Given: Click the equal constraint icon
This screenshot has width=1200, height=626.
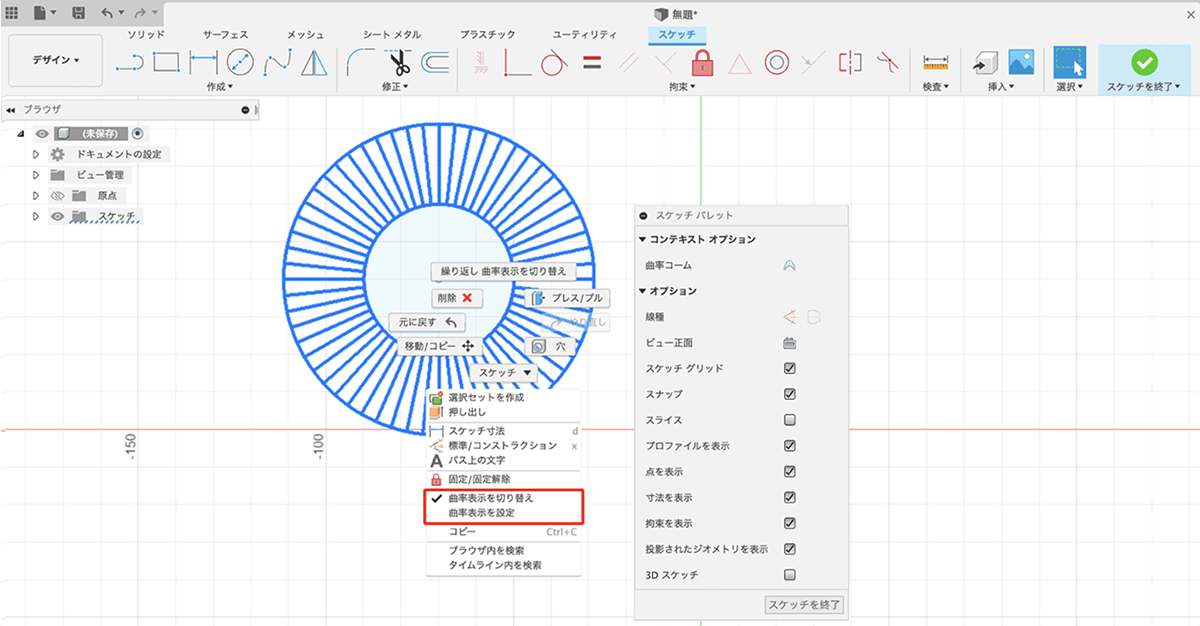Looking at the screenshot, I should (x=592, y=63).
